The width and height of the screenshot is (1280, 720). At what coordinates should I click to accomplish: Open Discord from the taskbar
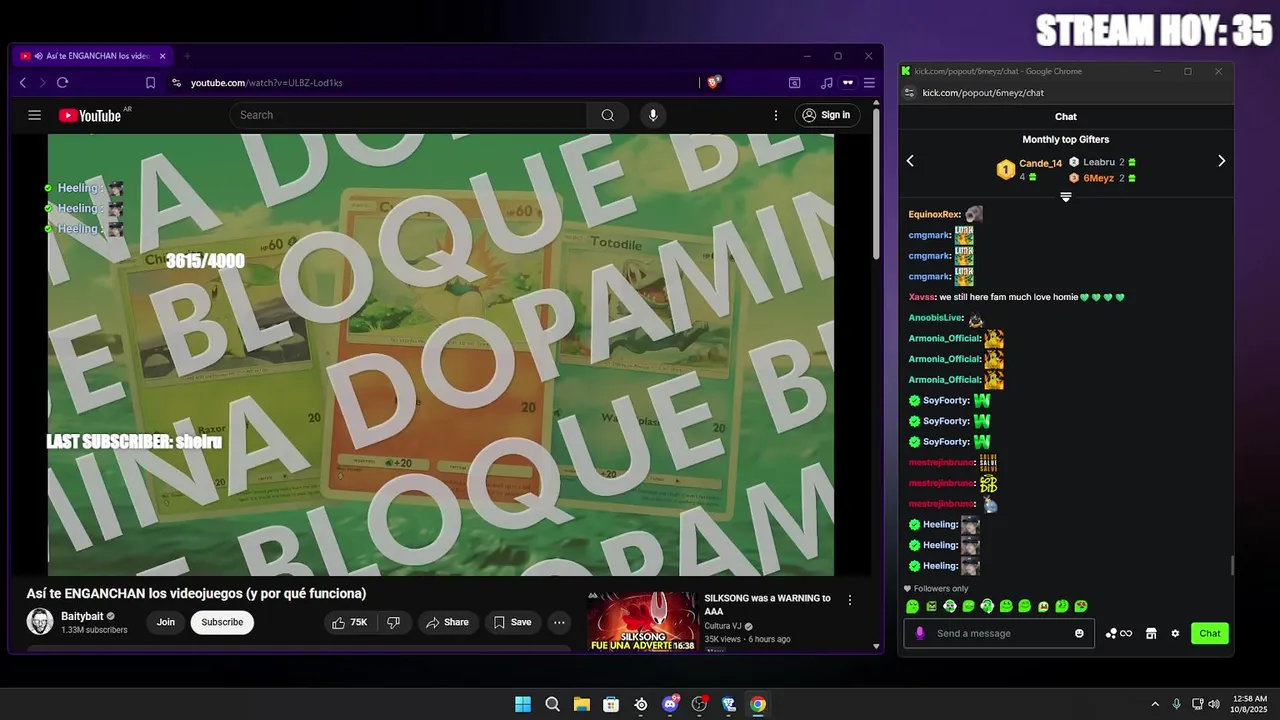pyautogui.click(x=670, y=704)
